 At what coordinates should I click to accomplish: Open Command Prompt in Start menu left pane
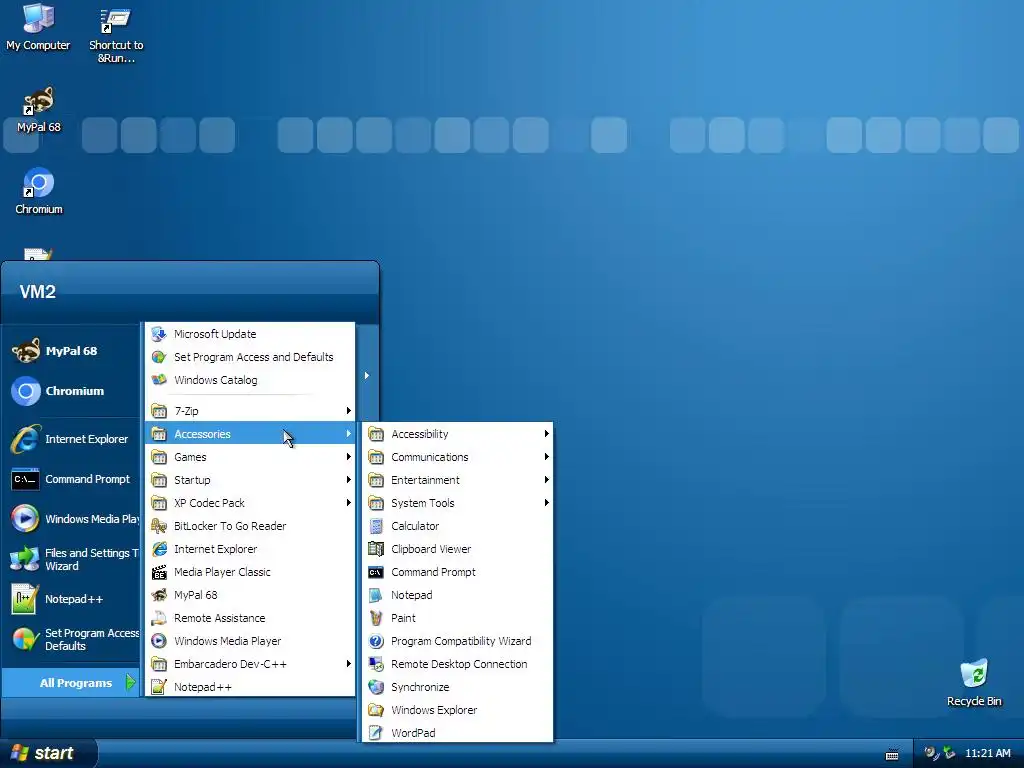[x=72, y=479]
